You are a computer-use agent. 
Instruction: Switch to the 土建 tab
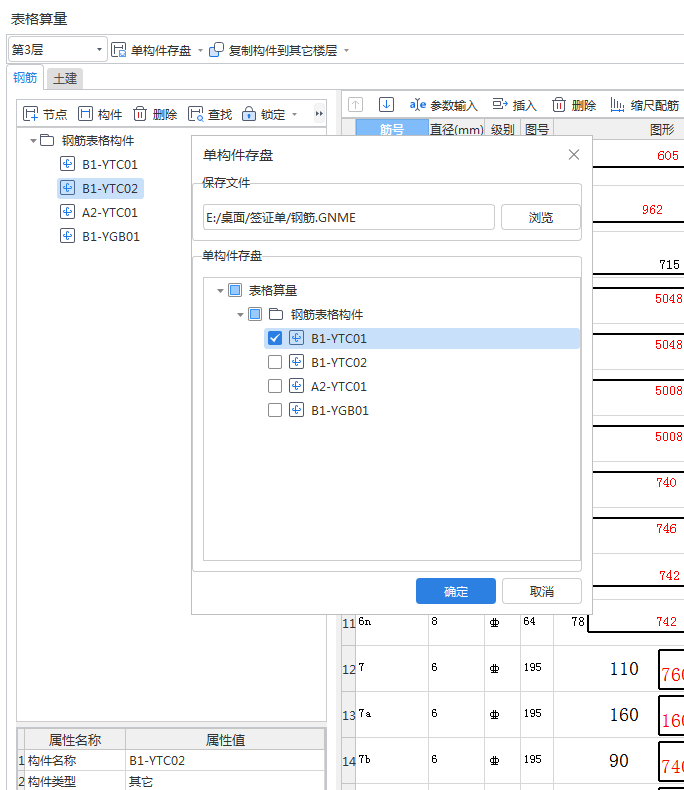pos(64,79)
